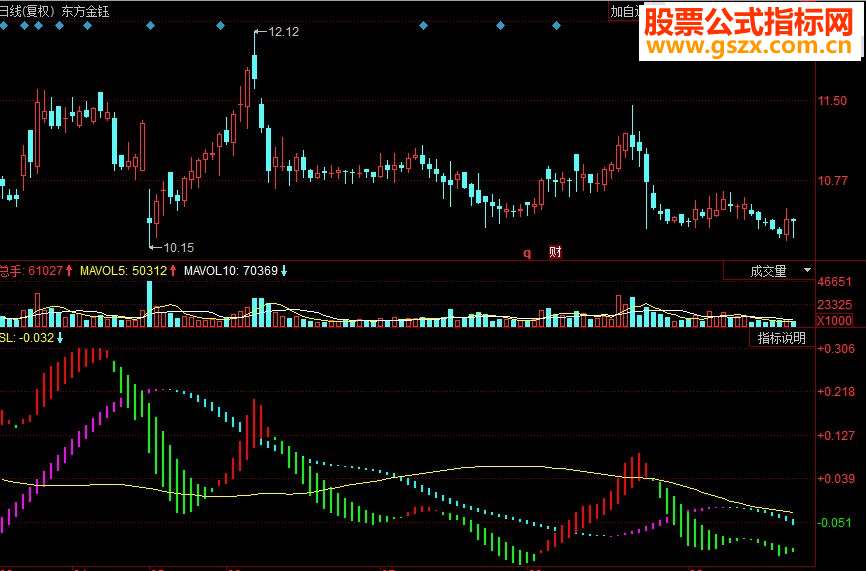Click the -0.051 indicator axis value
The image size is (866, 571).
(x=836, y=522)
